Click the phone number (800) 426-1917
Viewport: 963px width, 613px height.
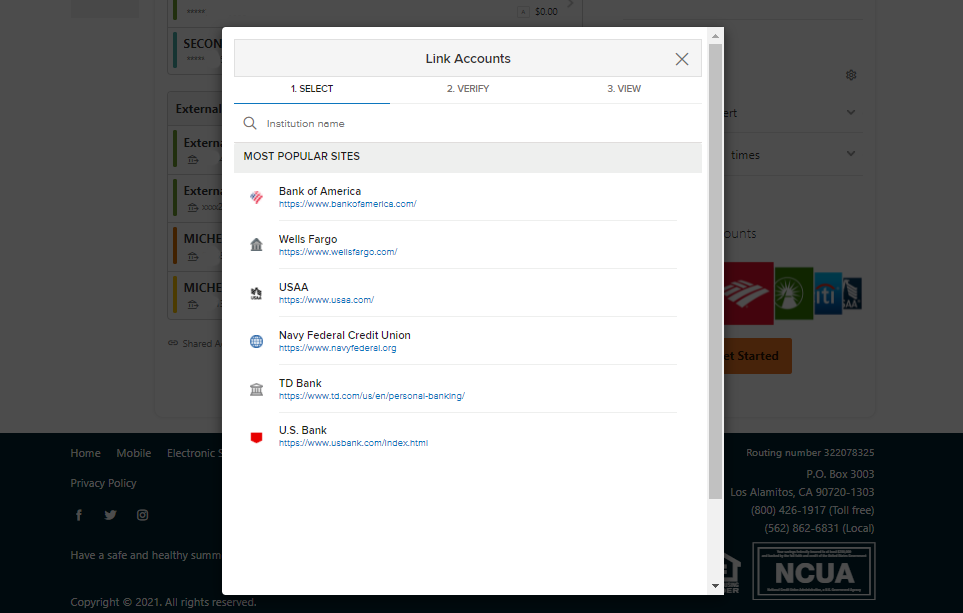click(788, 510)
